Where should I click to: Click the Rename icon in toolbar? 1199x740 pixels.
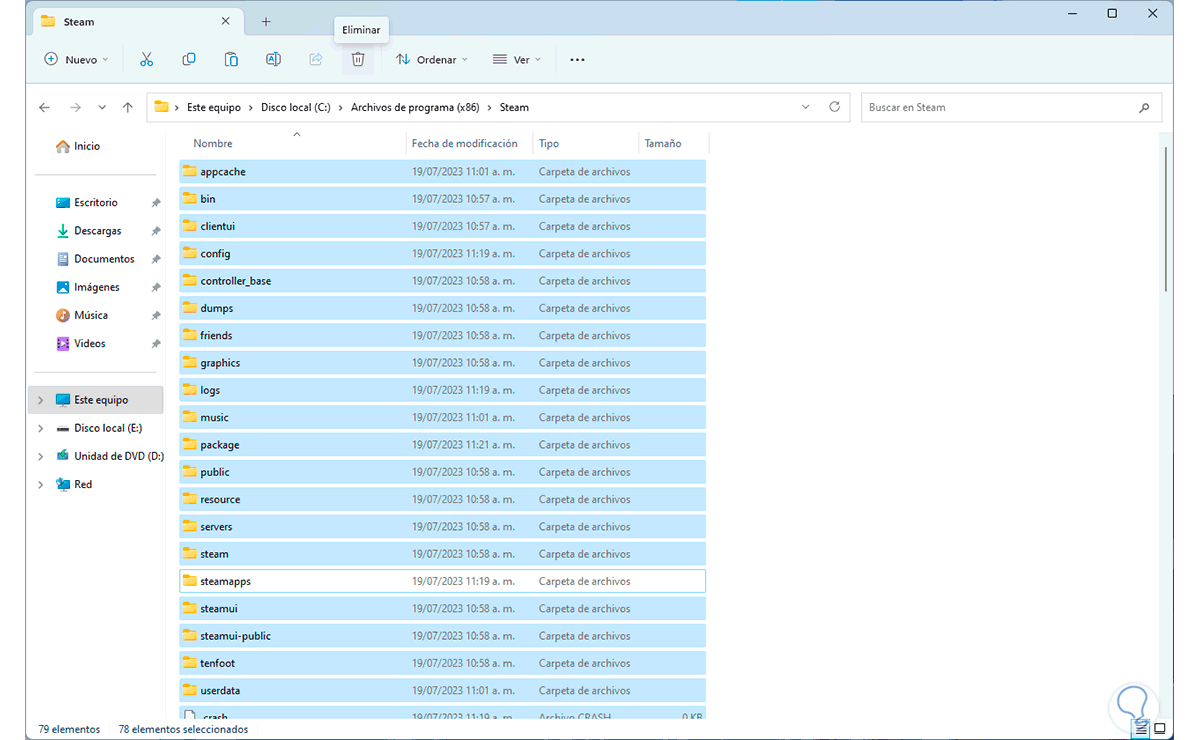(273, 60)
